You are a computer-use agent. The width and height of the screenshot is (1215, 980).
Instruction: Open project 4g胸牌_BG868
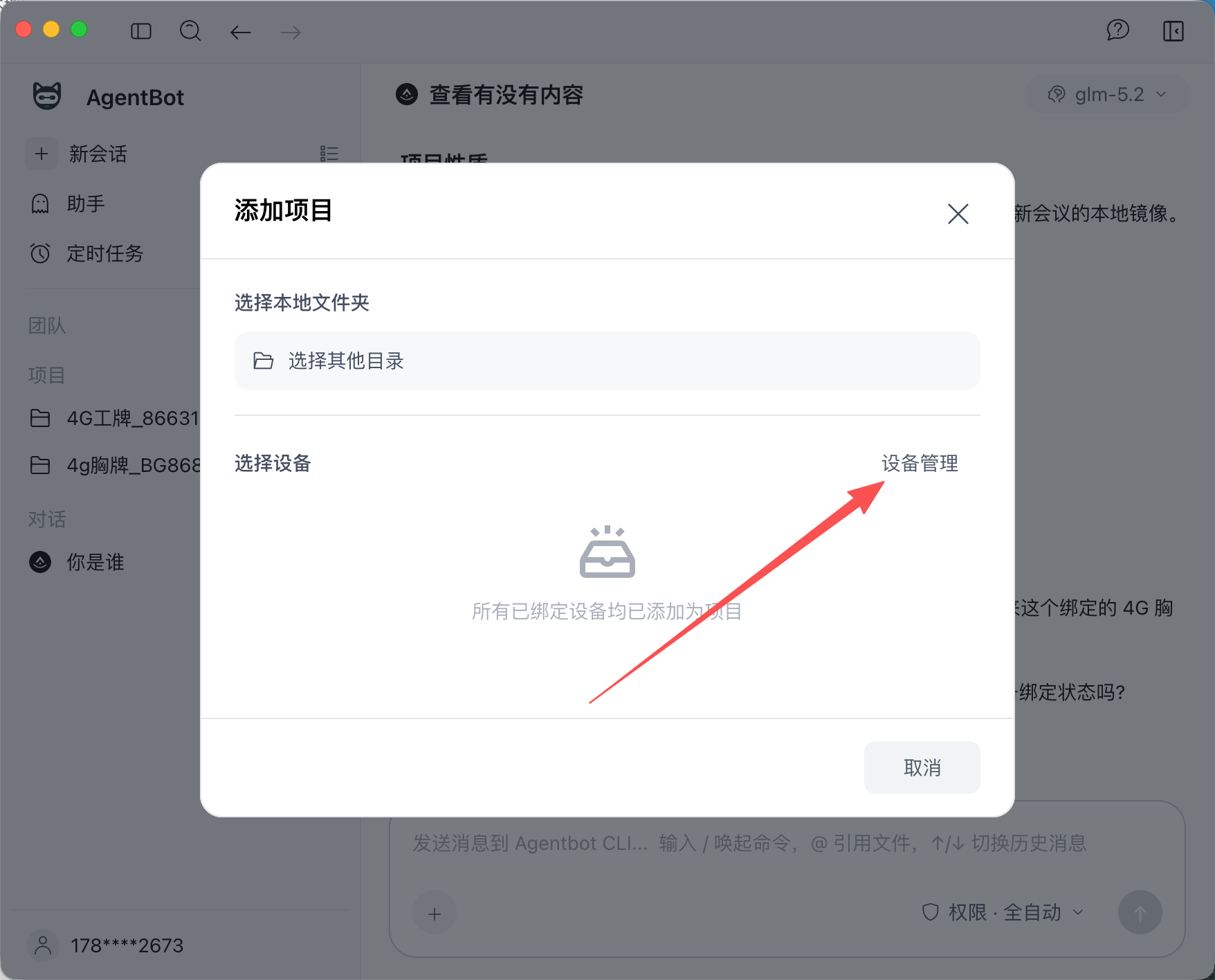tap(115, 465)
